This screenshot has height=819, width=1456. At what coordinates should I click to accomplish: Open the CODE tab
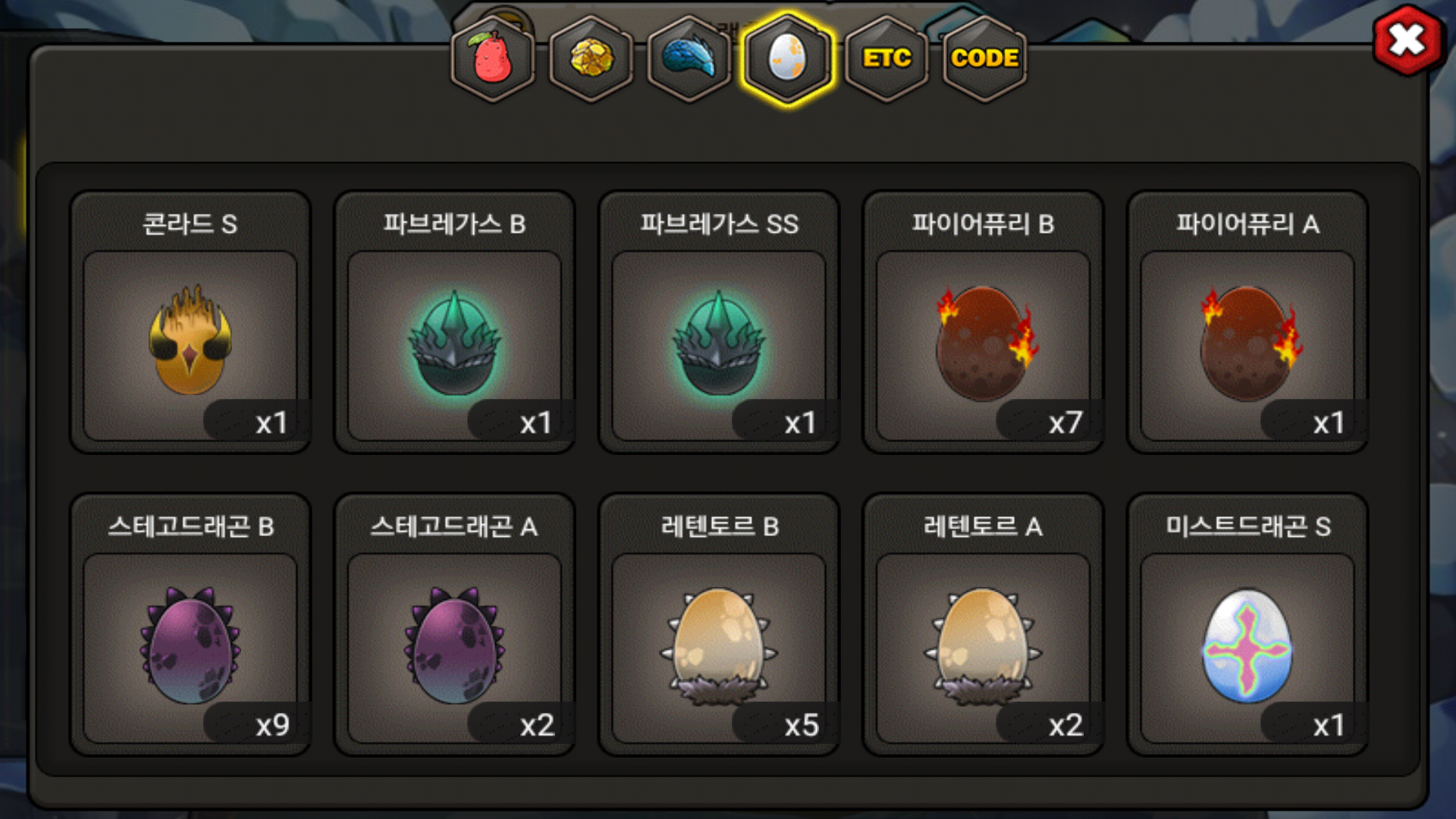coord(984,58)
